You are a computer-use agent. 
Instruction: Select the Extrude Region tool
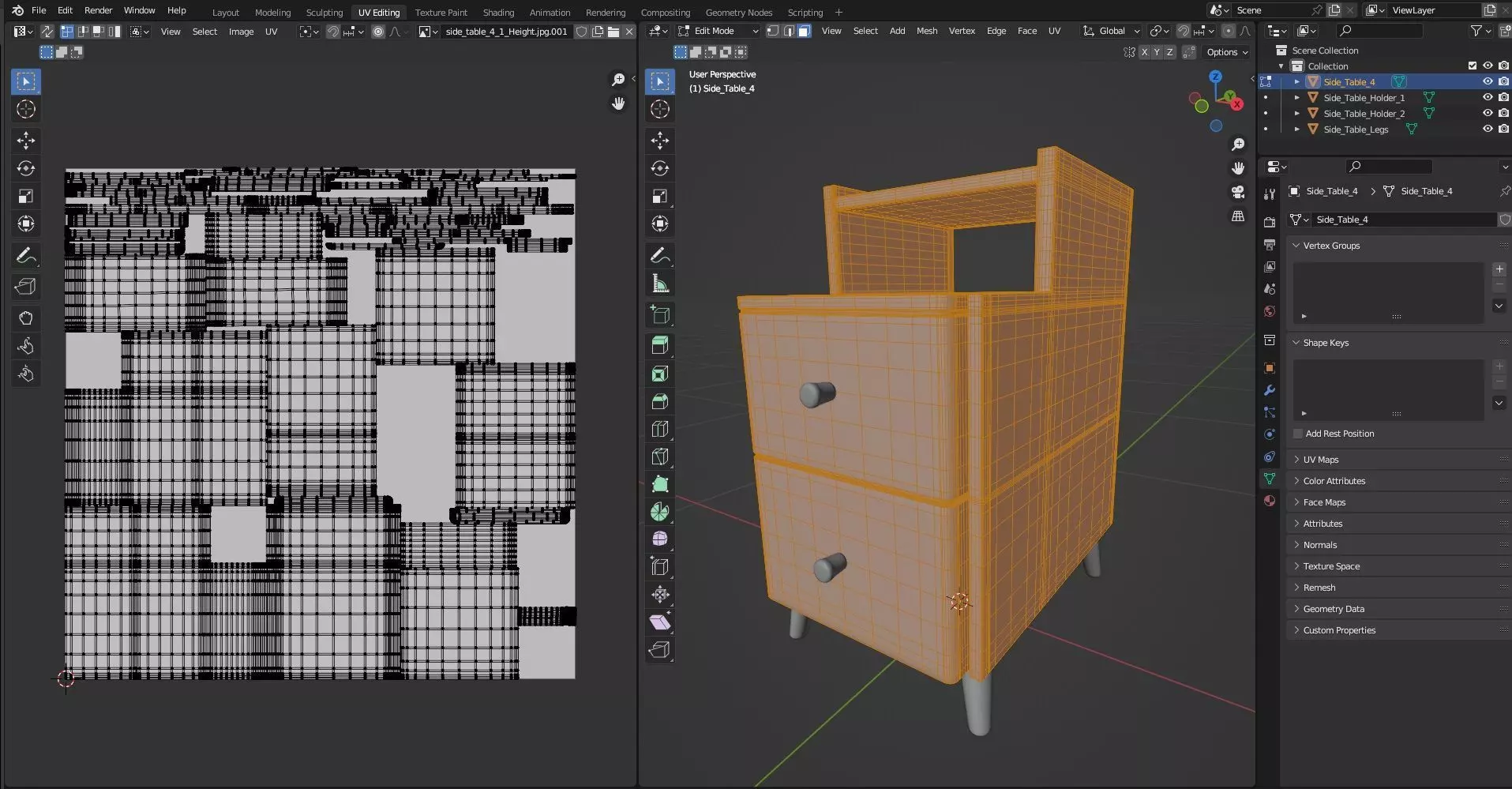[660, 345]
